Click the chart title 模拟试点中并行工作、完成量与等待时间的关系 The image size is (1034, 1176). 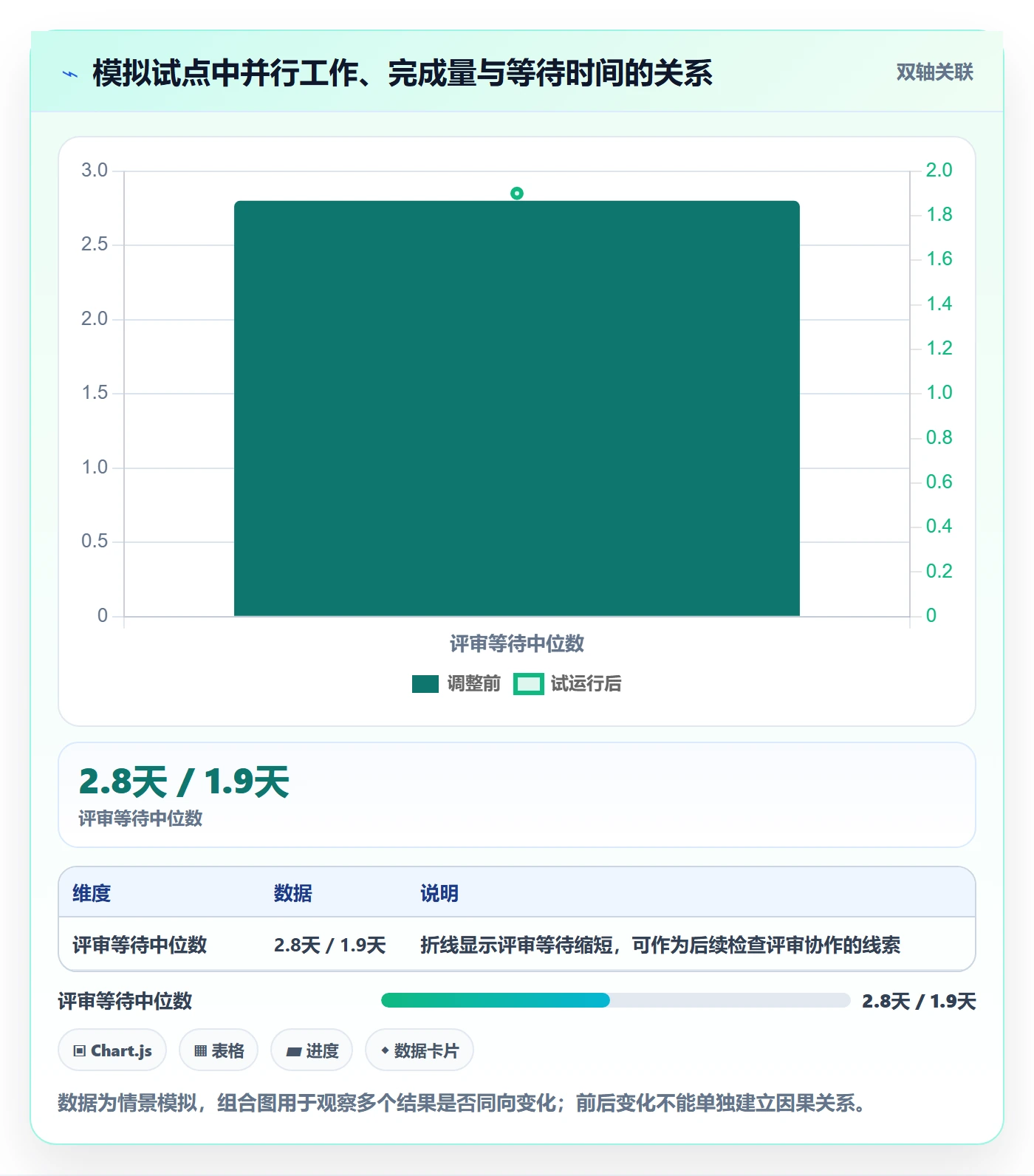(403, 73)
